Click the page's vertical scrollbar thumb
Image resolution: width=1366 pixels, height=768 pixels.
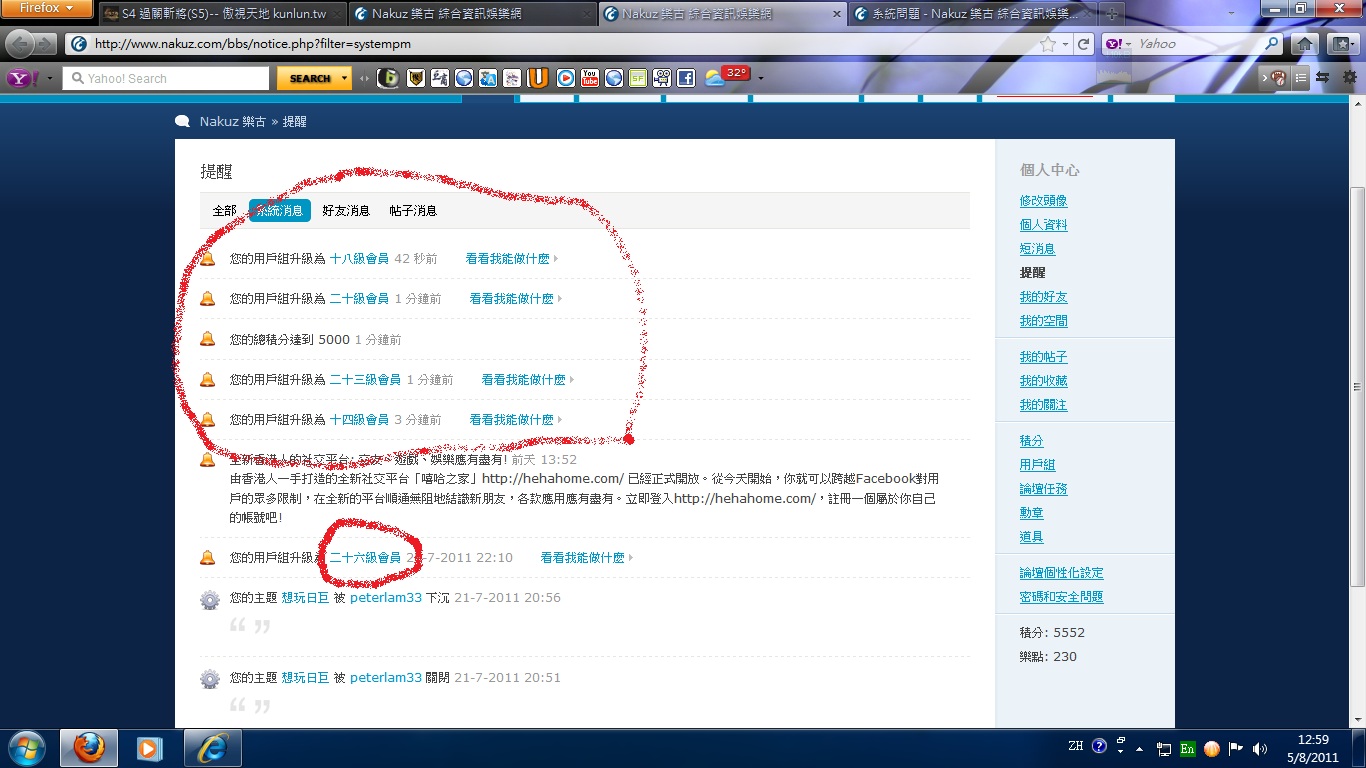coord(1357,386)
